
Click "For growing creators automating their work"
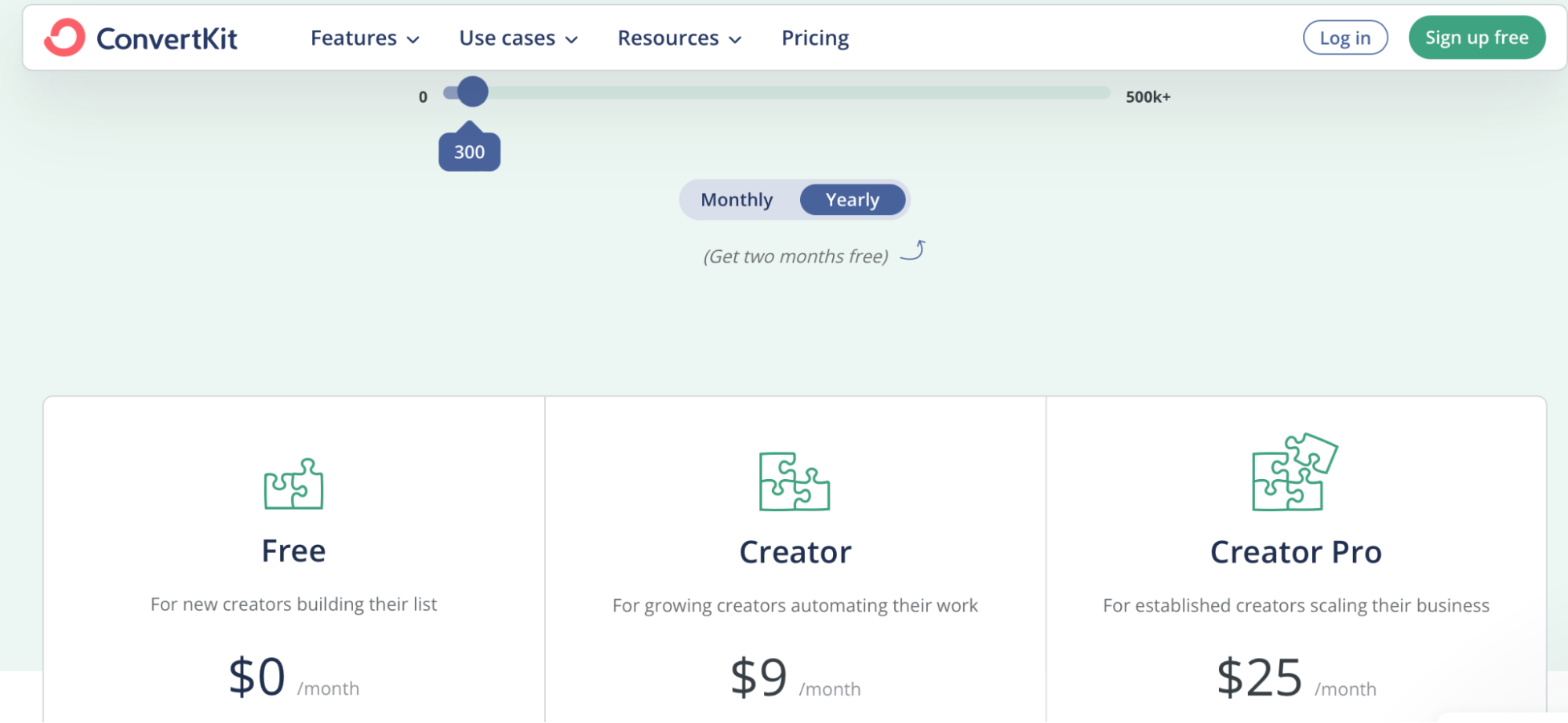(795, 605)
